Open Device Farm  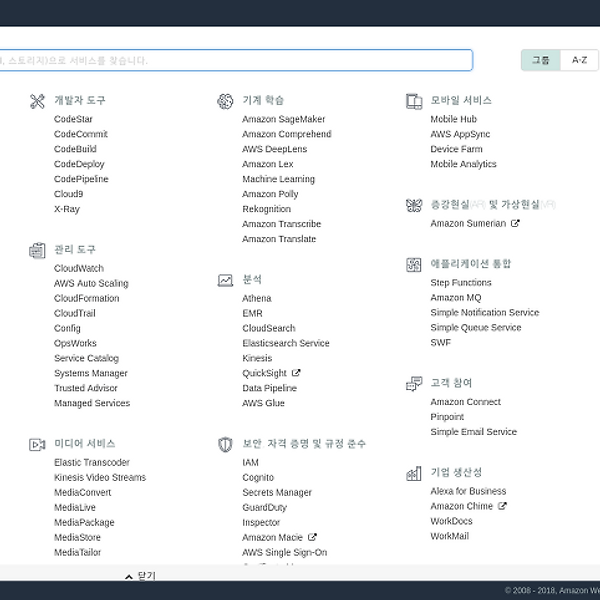[456, 149]
